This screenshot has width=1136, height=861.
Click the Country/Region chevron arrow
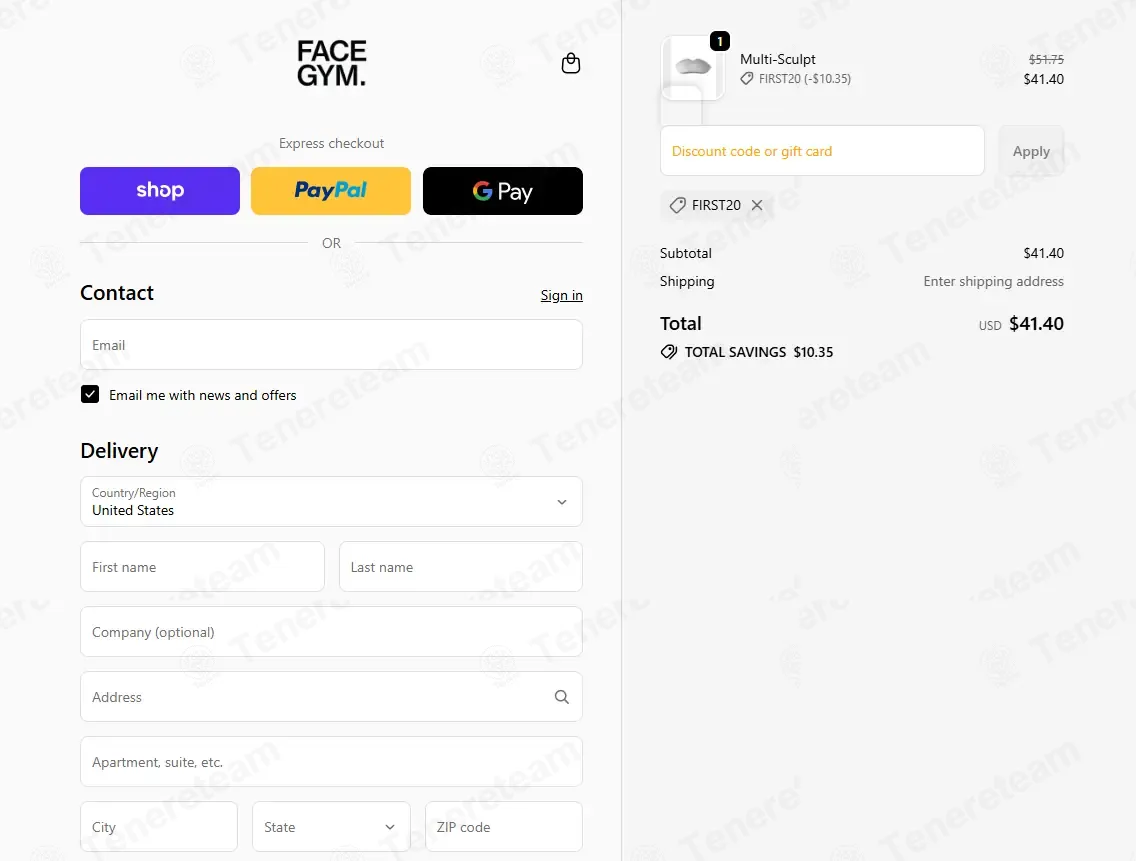[x=561, y=502]
